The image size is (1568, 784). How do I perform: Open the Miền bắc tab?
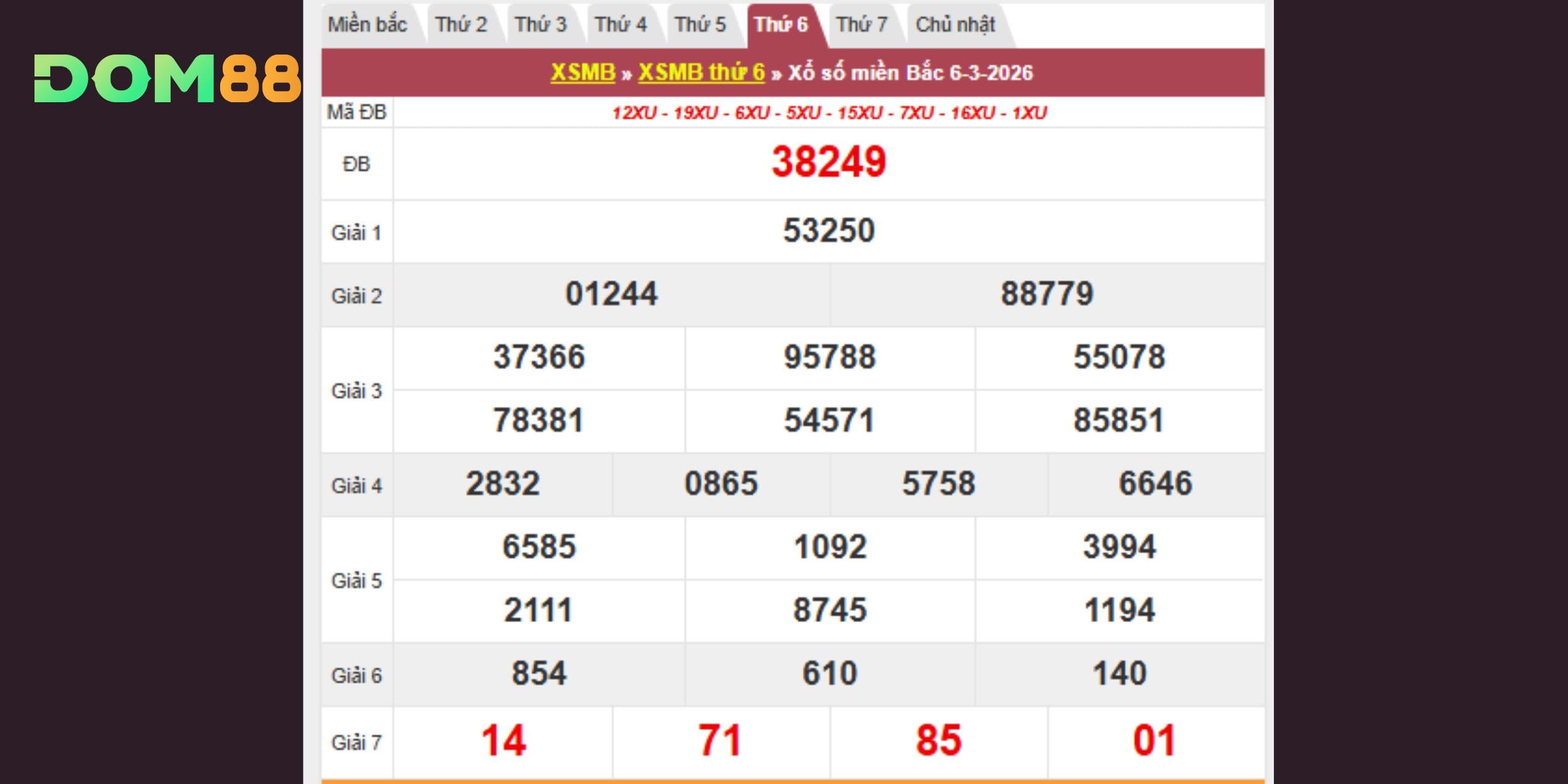368,25
